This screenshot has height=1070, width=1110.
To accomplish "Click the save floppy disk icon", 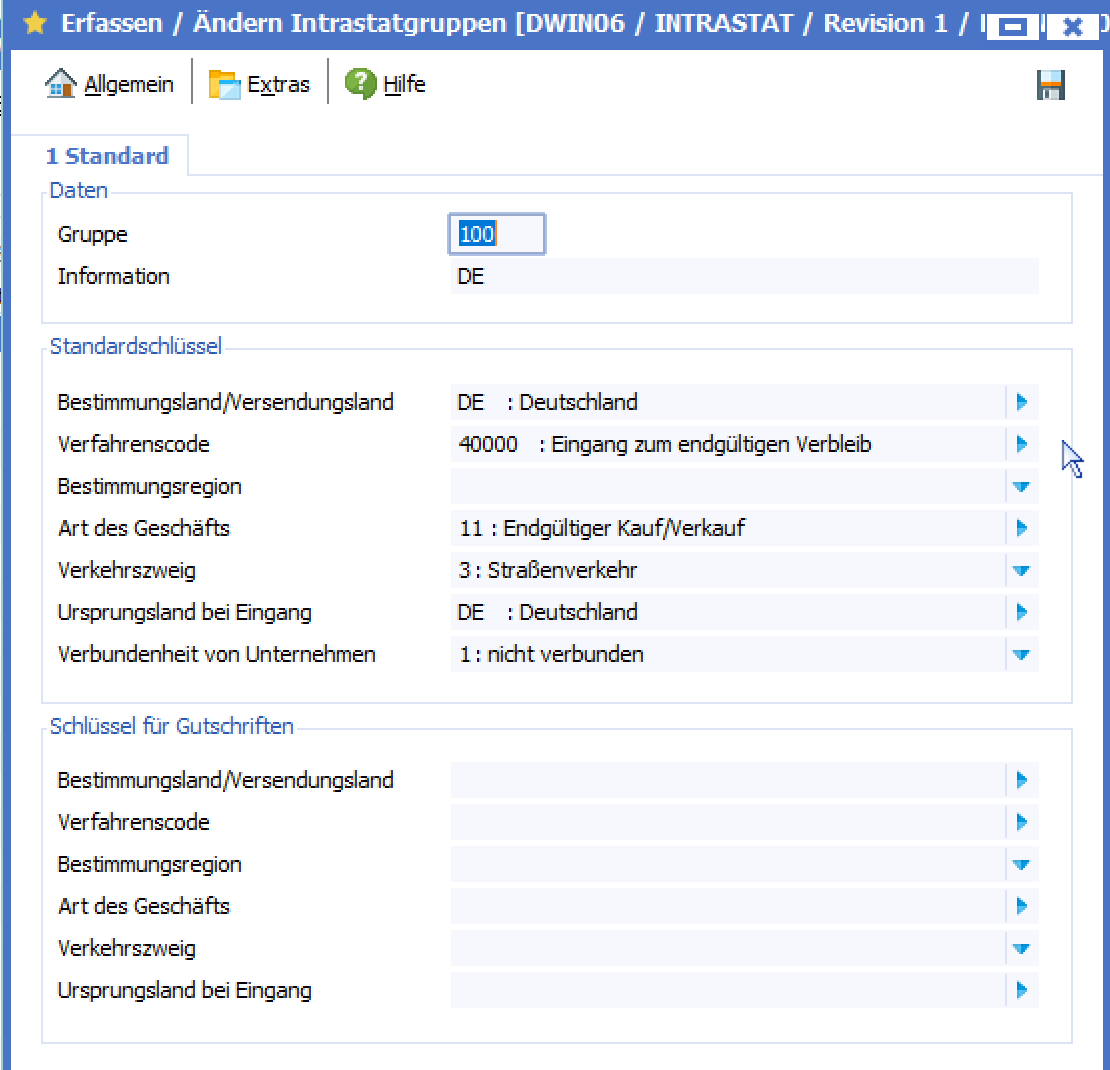I will 1051,85.
